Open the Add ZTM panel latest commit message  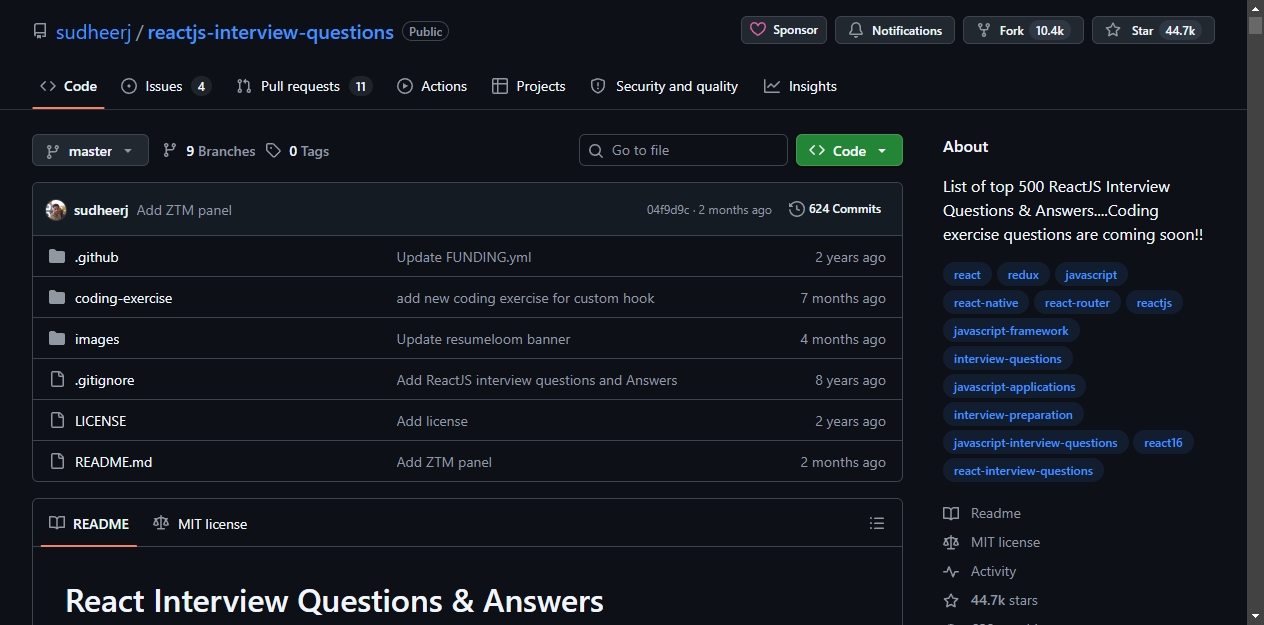tap(184, 210)
